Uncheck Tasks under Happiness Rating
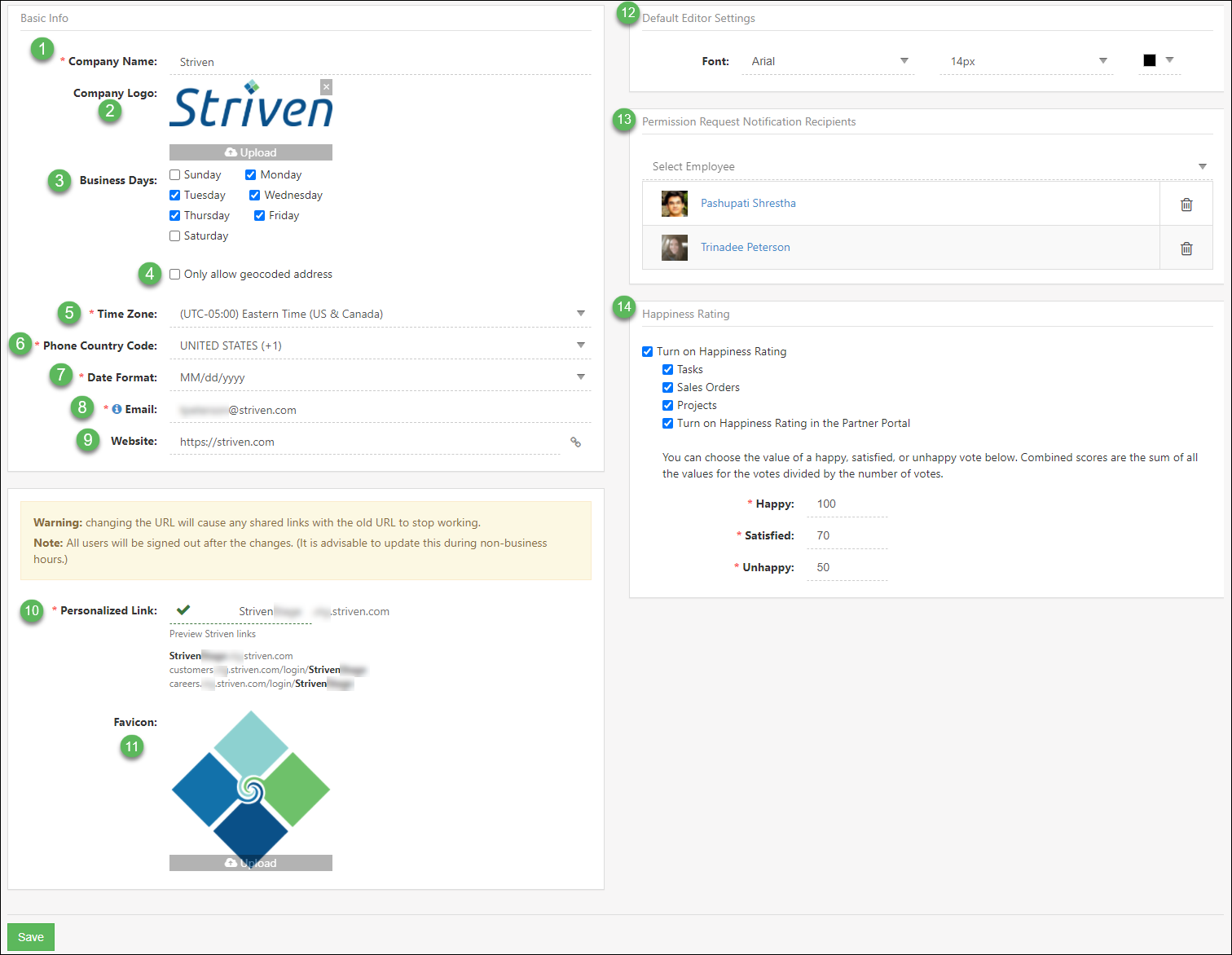This screenshot has height=955, width=1232. (667, 369)
